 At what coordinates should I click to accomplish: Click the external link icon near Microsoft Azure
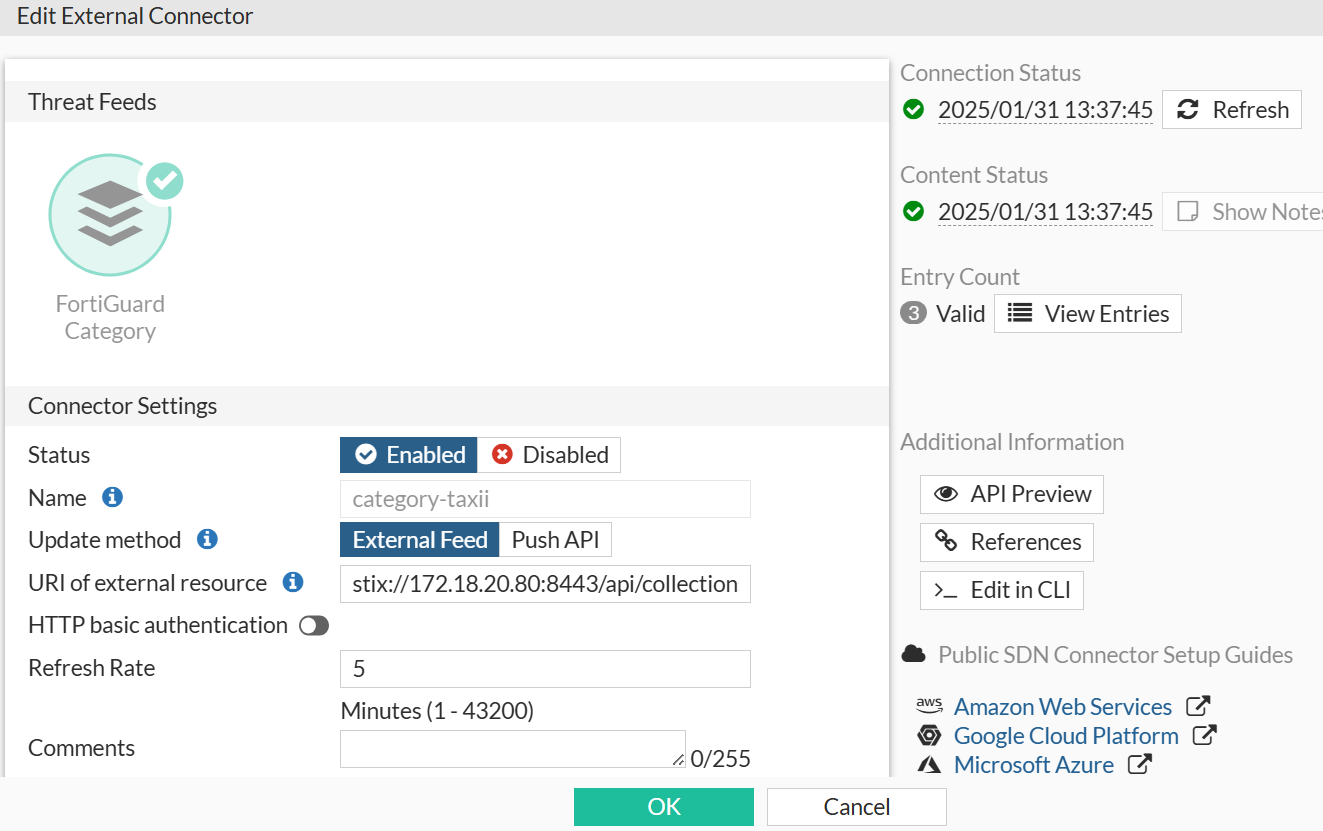(1139, 764)
